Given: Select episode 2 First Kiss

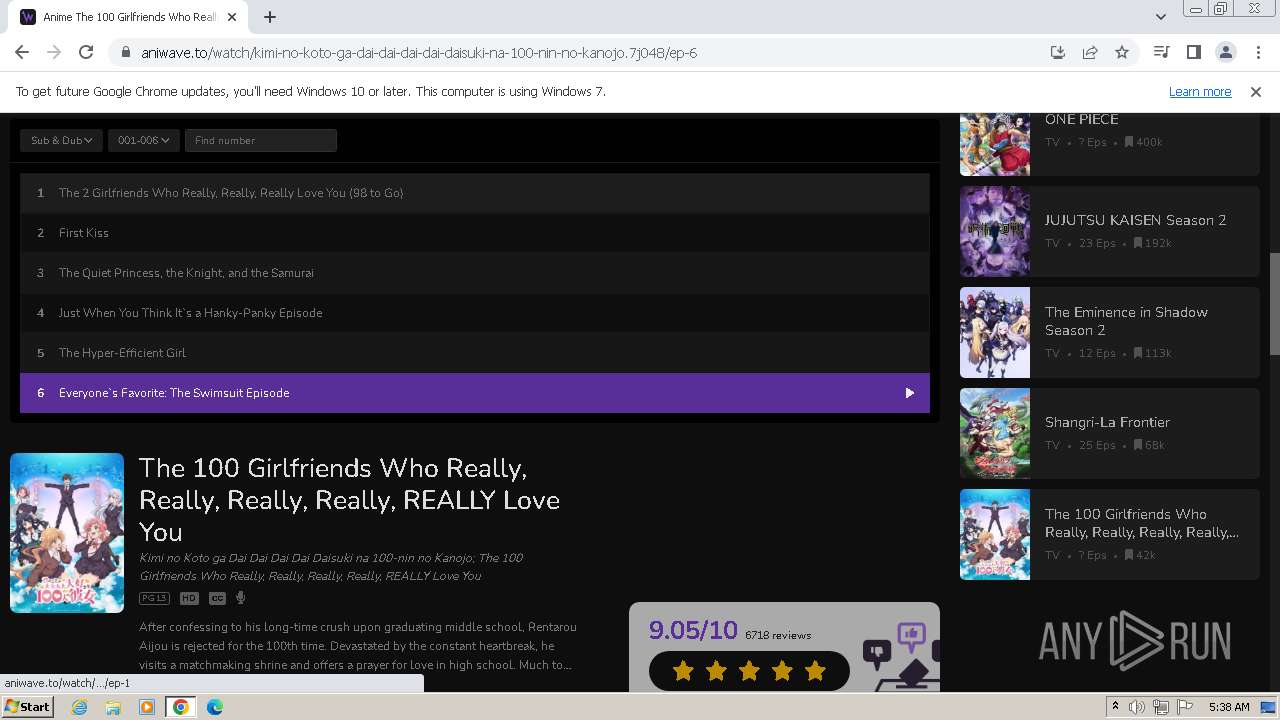Looking at the screenshot, I should coord(475,233).
